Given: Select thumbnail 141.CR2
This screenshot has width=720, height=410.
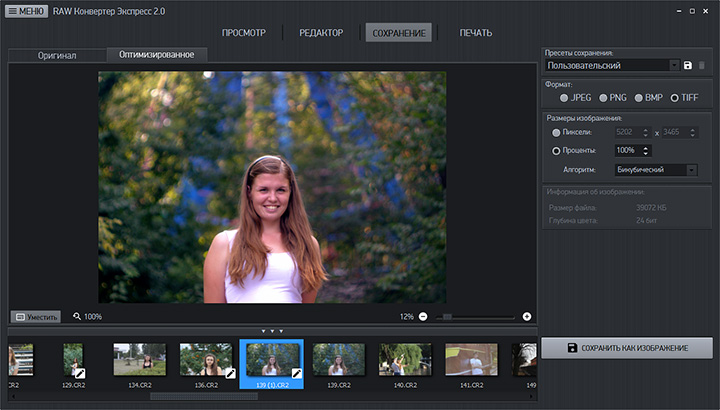Looking at the screenshot, I should point(472,365).
